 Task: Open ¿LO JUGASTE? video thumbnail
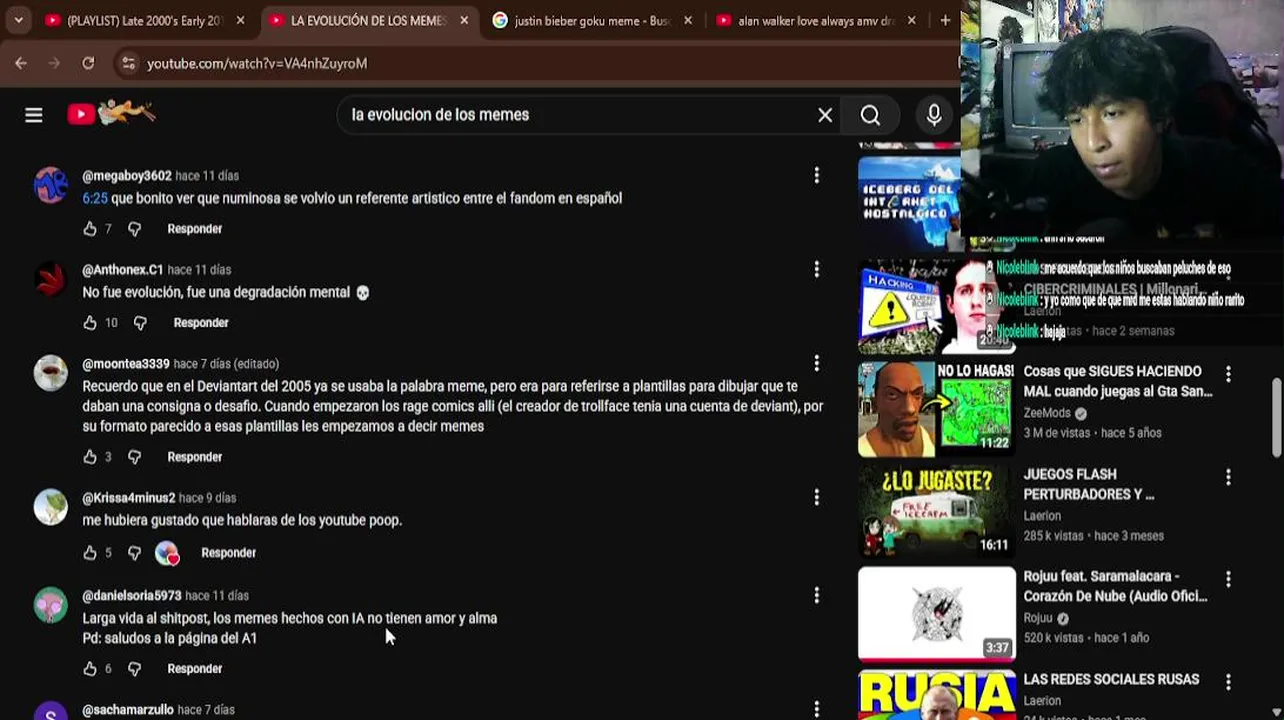point(936,512)
